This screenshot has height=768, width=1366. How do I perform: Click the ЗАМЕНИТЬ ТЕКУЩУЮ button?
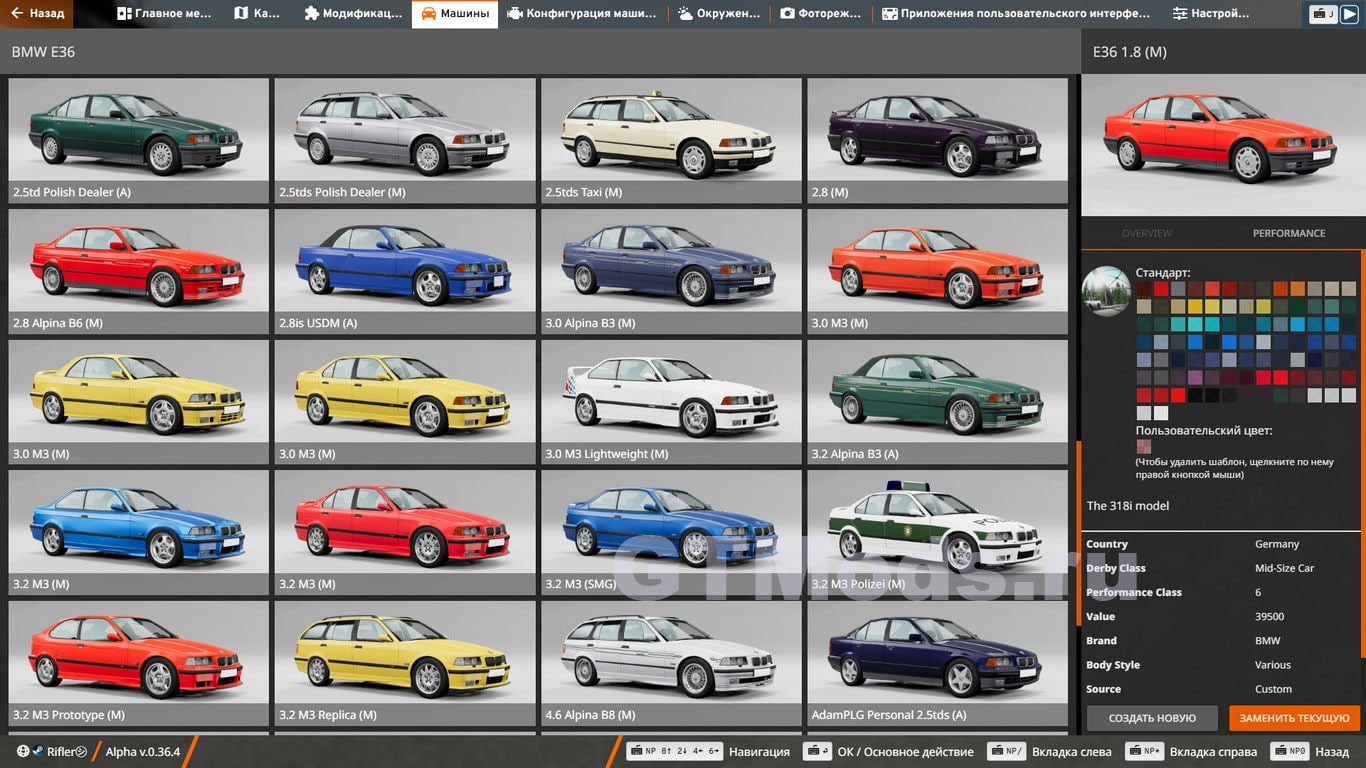[x=1295, y=718]
